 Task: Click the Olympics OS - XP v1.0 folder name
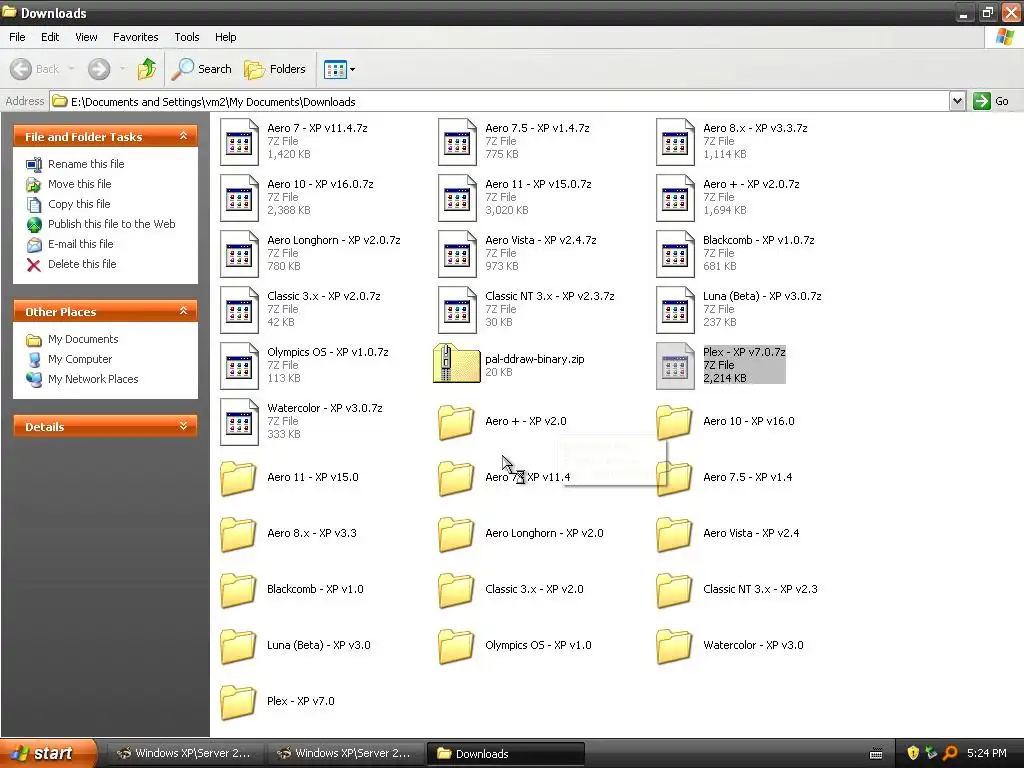(538, 645)
